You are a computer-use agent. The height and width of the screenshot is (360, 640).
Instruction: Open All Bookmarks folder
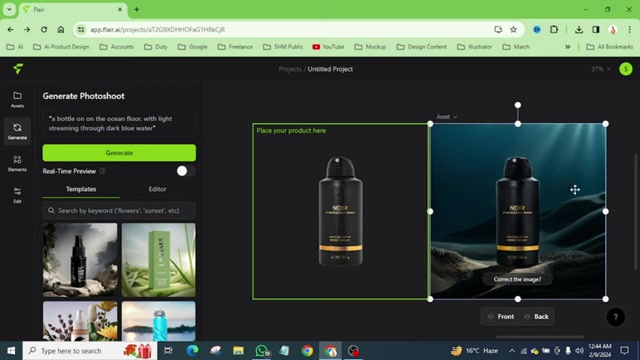pos(610,47)
